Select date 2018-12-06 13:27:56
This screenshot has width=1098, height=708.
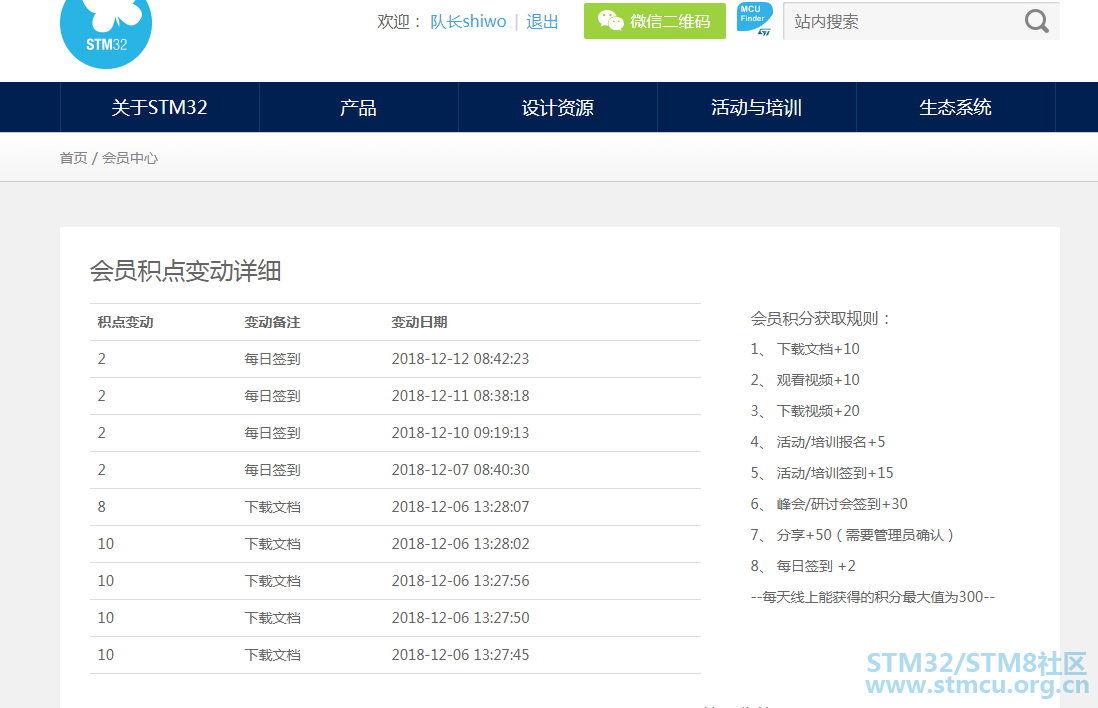(460, 581)
